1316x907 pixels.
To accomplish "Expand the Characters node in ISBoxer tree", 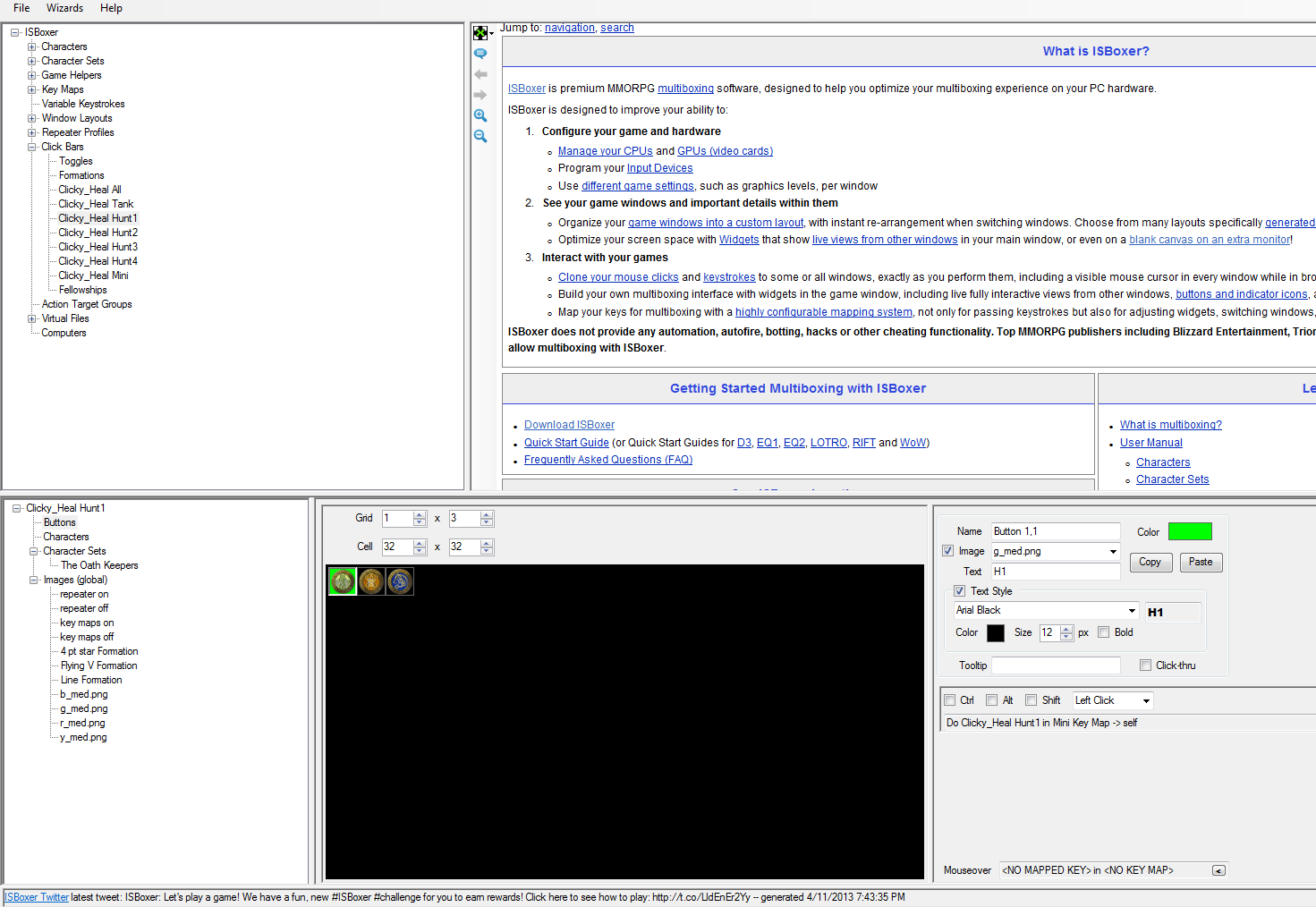I will click(32, 47).
